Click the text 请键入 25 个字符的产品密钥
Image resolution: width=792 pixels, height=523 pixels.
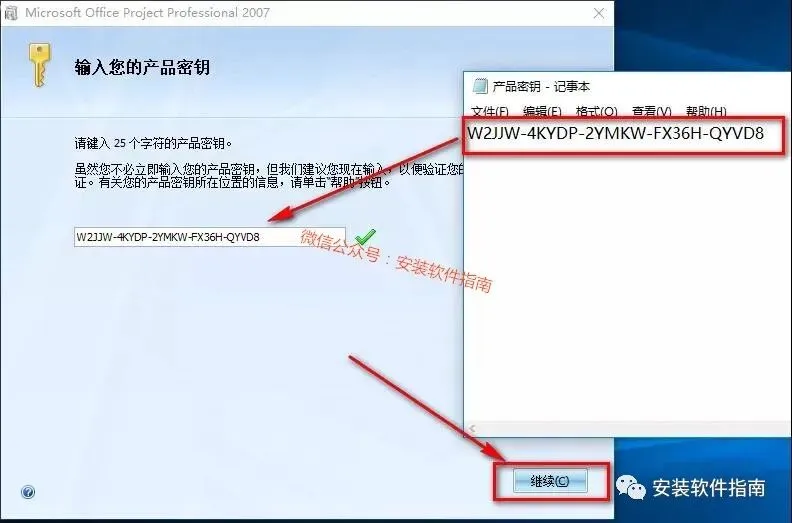154,144
